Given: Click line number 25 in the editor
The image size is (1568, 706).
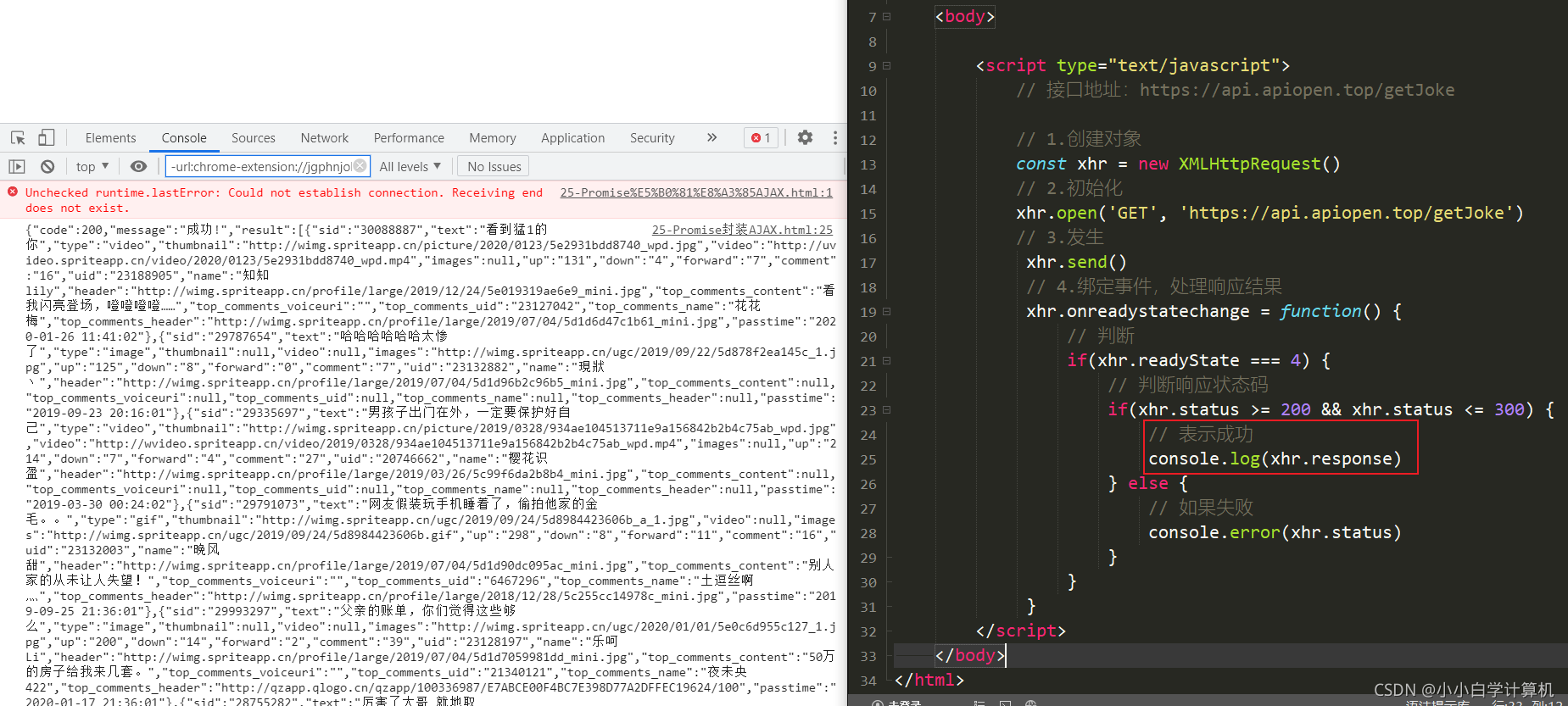Looking at the screenshot, I should pos(868,459).
